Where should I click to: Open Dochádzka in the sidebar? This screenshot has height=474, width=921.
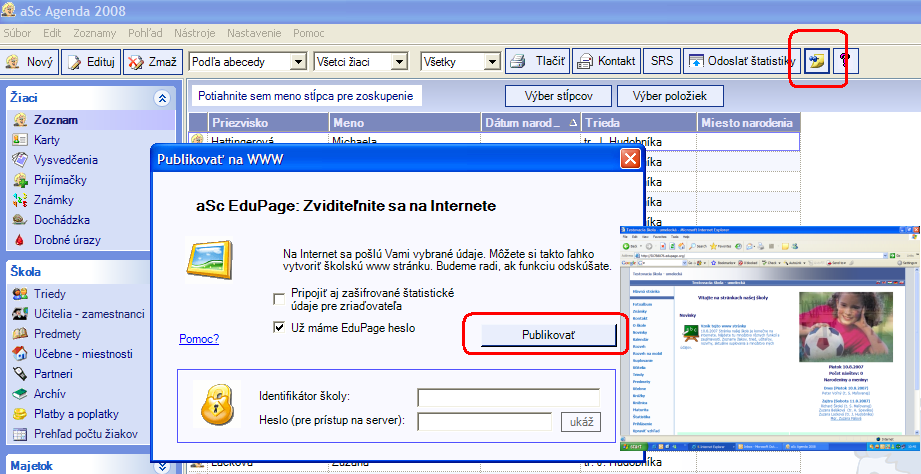62,220
